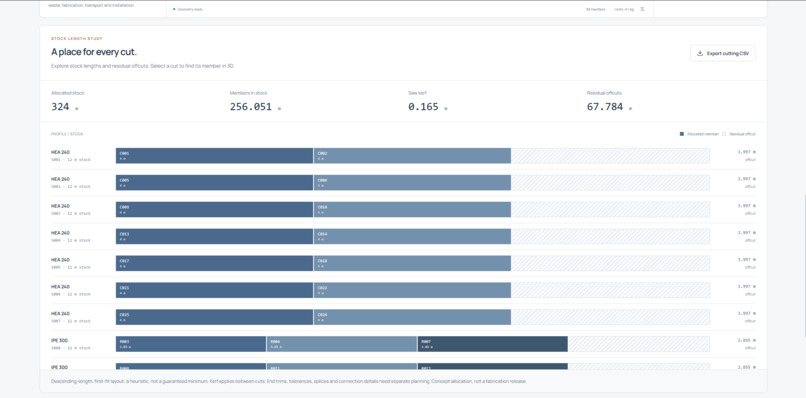Image resolution: width=806 pixels, height=398 pixels.
Task: Select the dark IPE 300 cut R007
Action: coord(492,344)
